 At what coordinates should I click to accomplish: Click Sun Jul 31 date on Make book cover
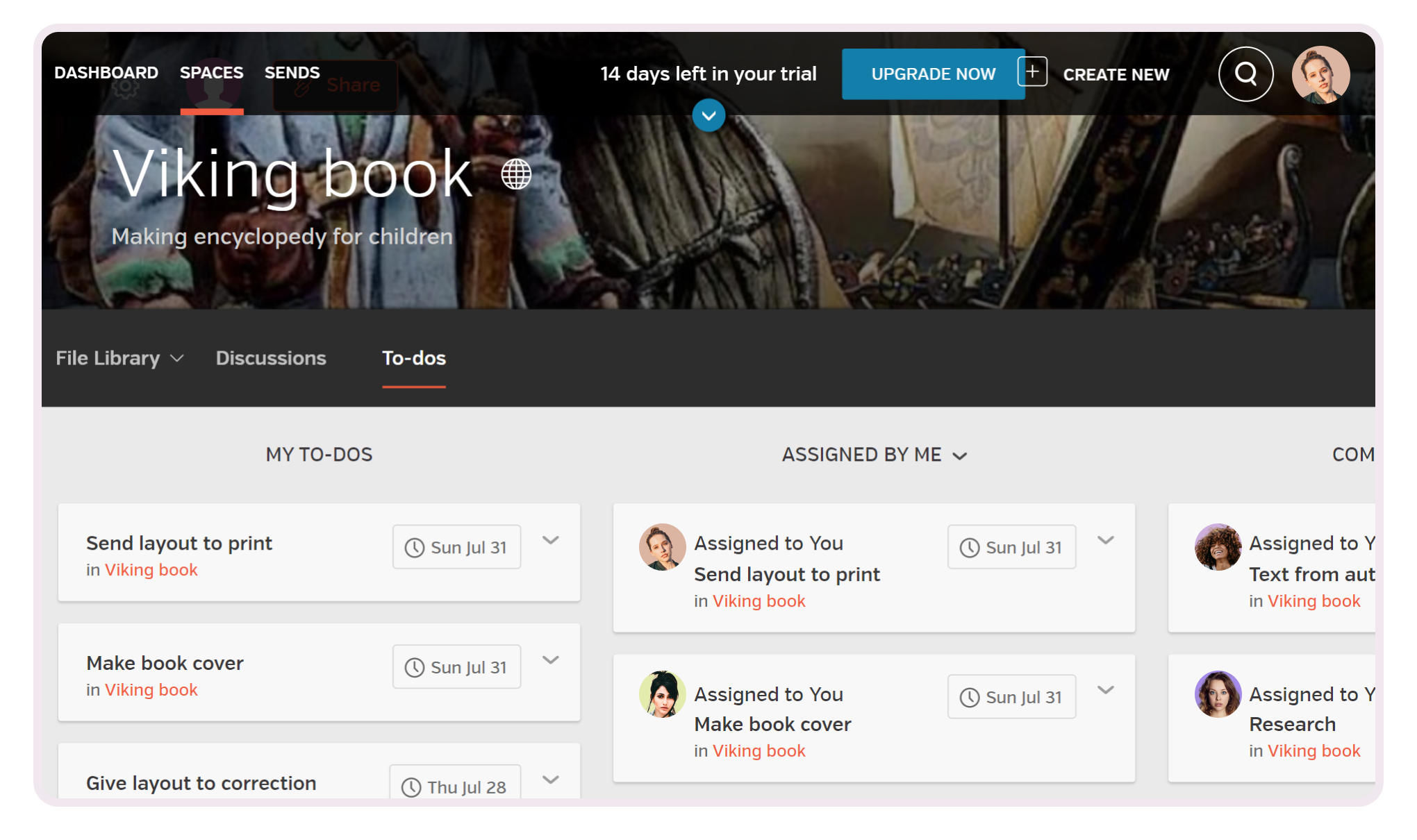coord(456,667)
